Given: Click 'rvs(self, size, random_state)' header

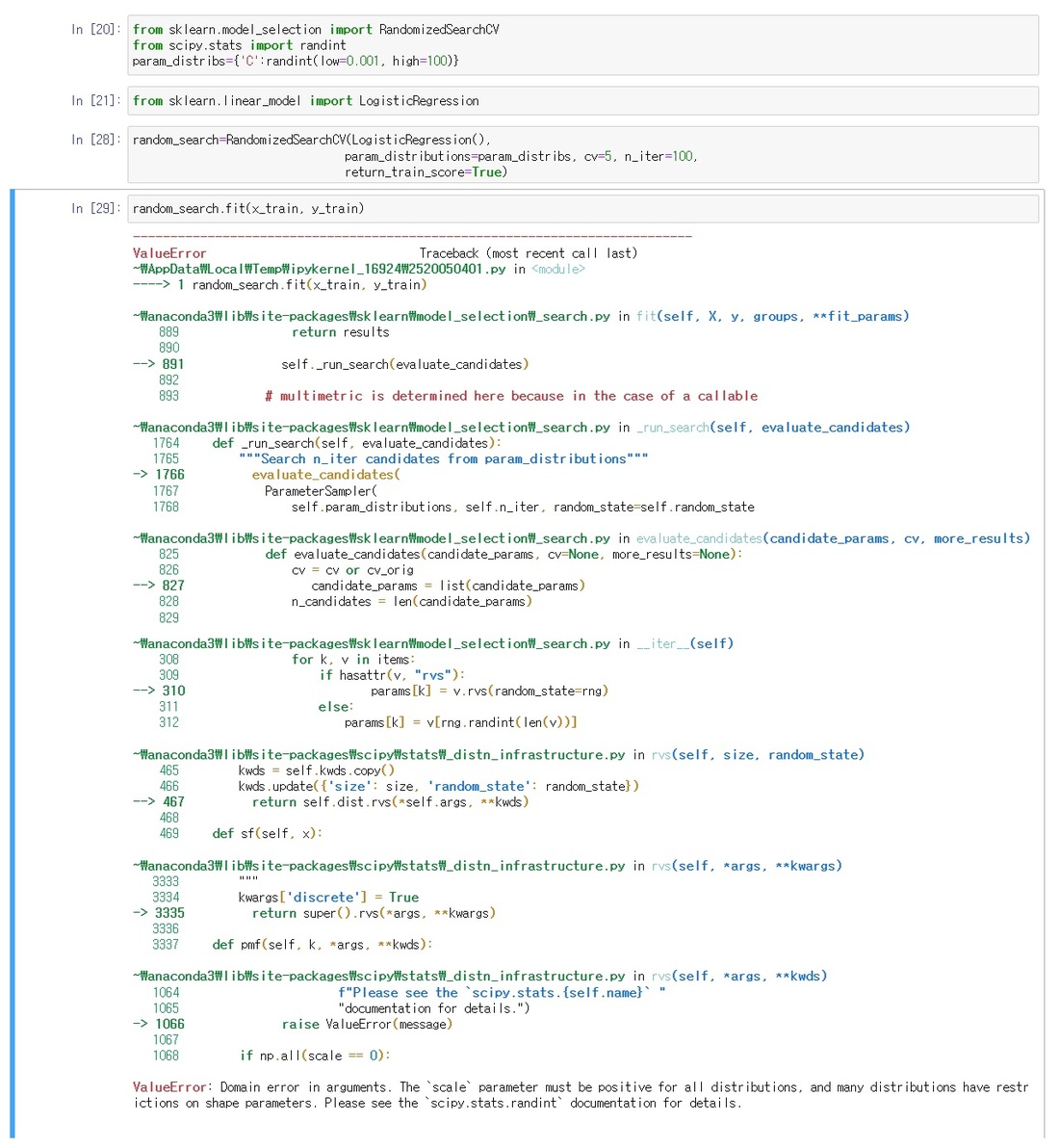Looking at the screenshot, I should point(758,755).
